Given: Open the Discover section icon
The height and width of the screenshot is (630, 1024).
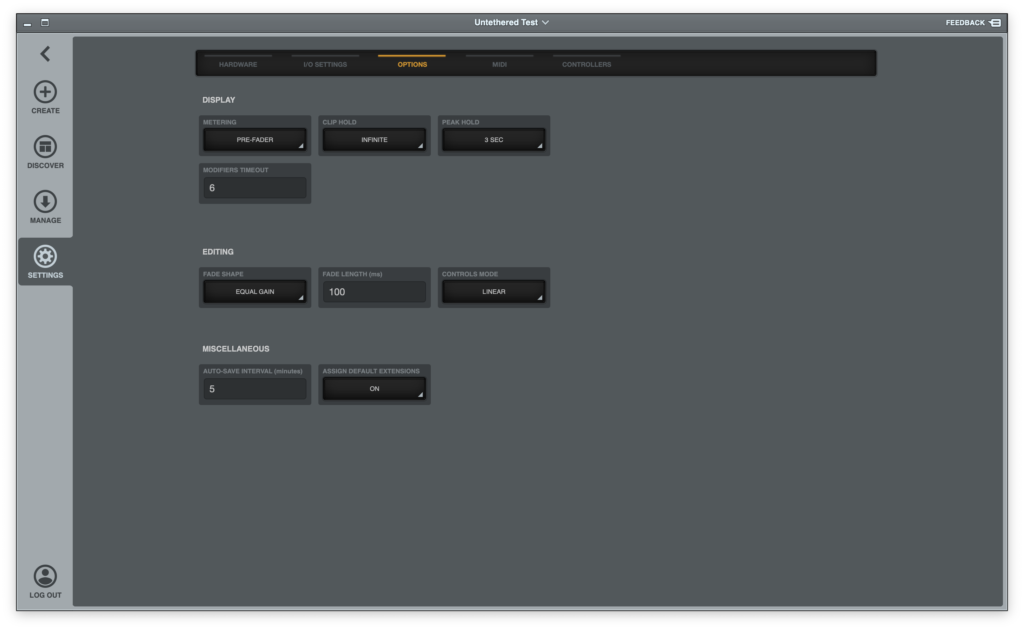Looking at the screenshot, I should (x=45, y=147).
